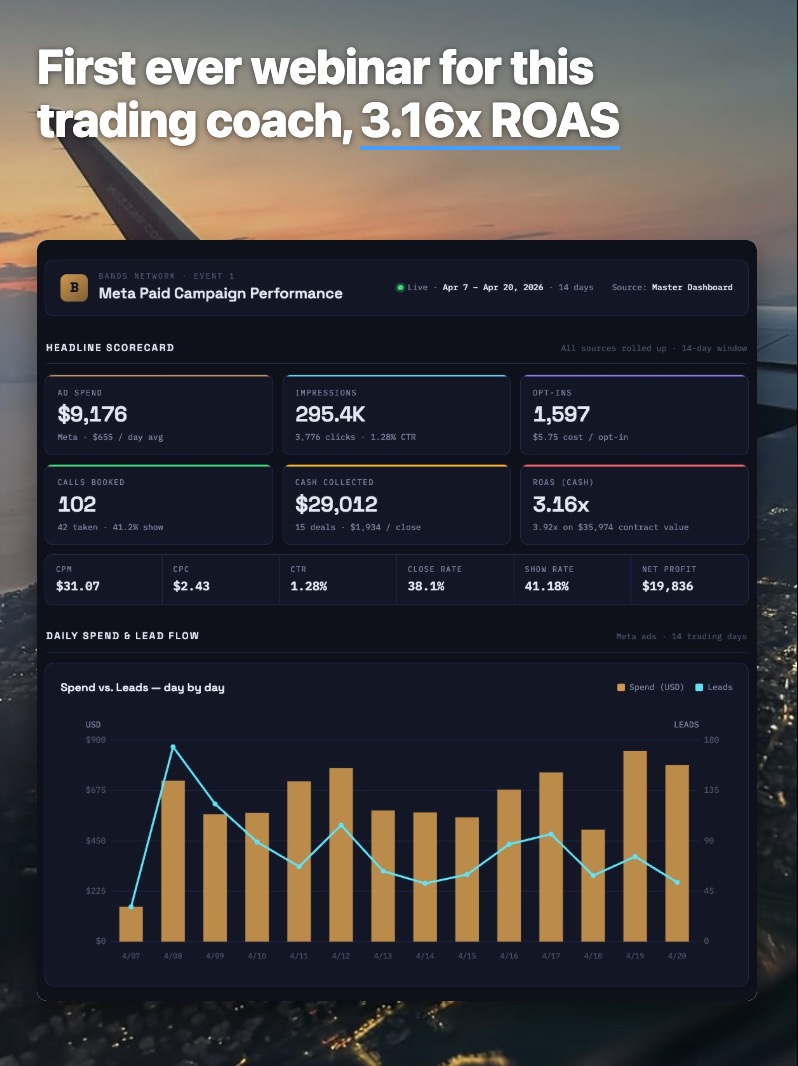798x1066 pixels.
Task: Click the 15 deals · $1,934 / close subtext
Action: click(358, 527)
